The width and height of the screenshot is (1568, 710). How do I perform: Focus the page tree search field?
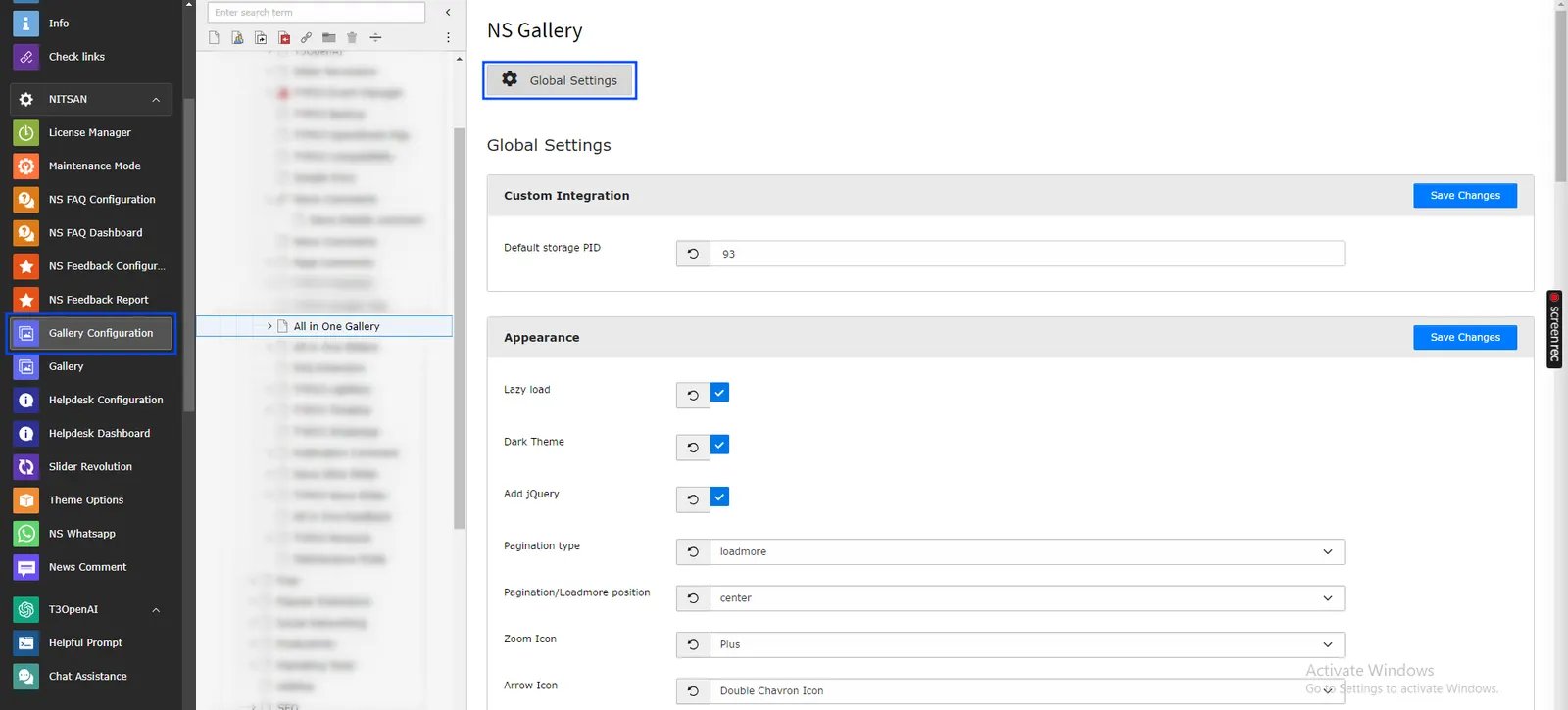(317, 12)
